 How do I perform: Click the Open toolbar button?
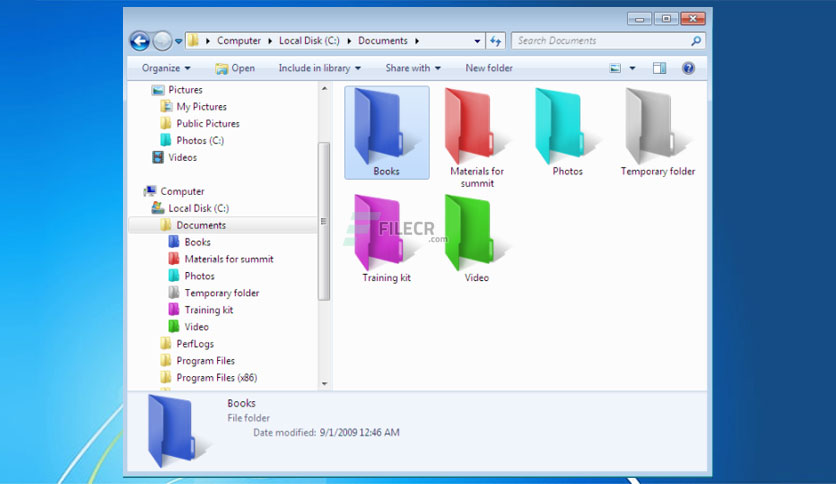tap(235, 68)
